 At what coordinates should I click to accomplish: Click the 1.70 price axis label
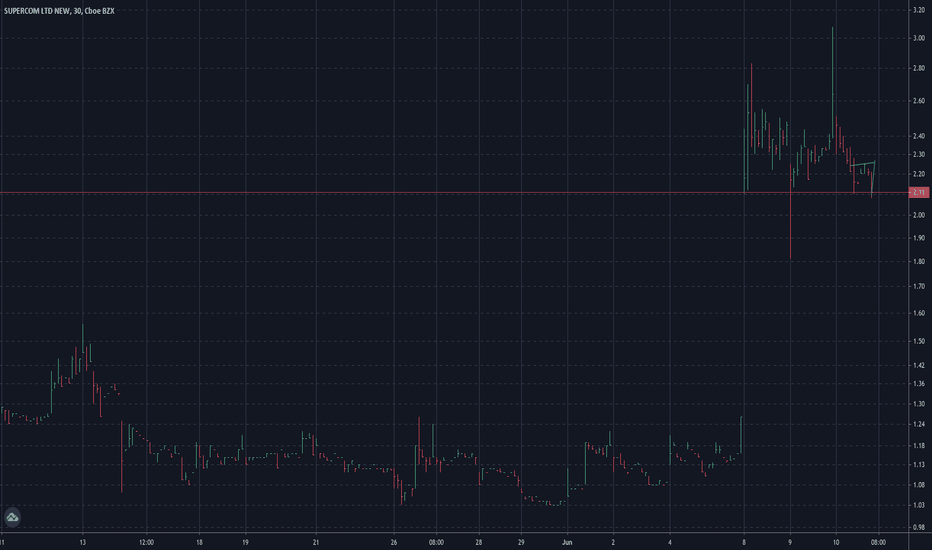(918, 286)
